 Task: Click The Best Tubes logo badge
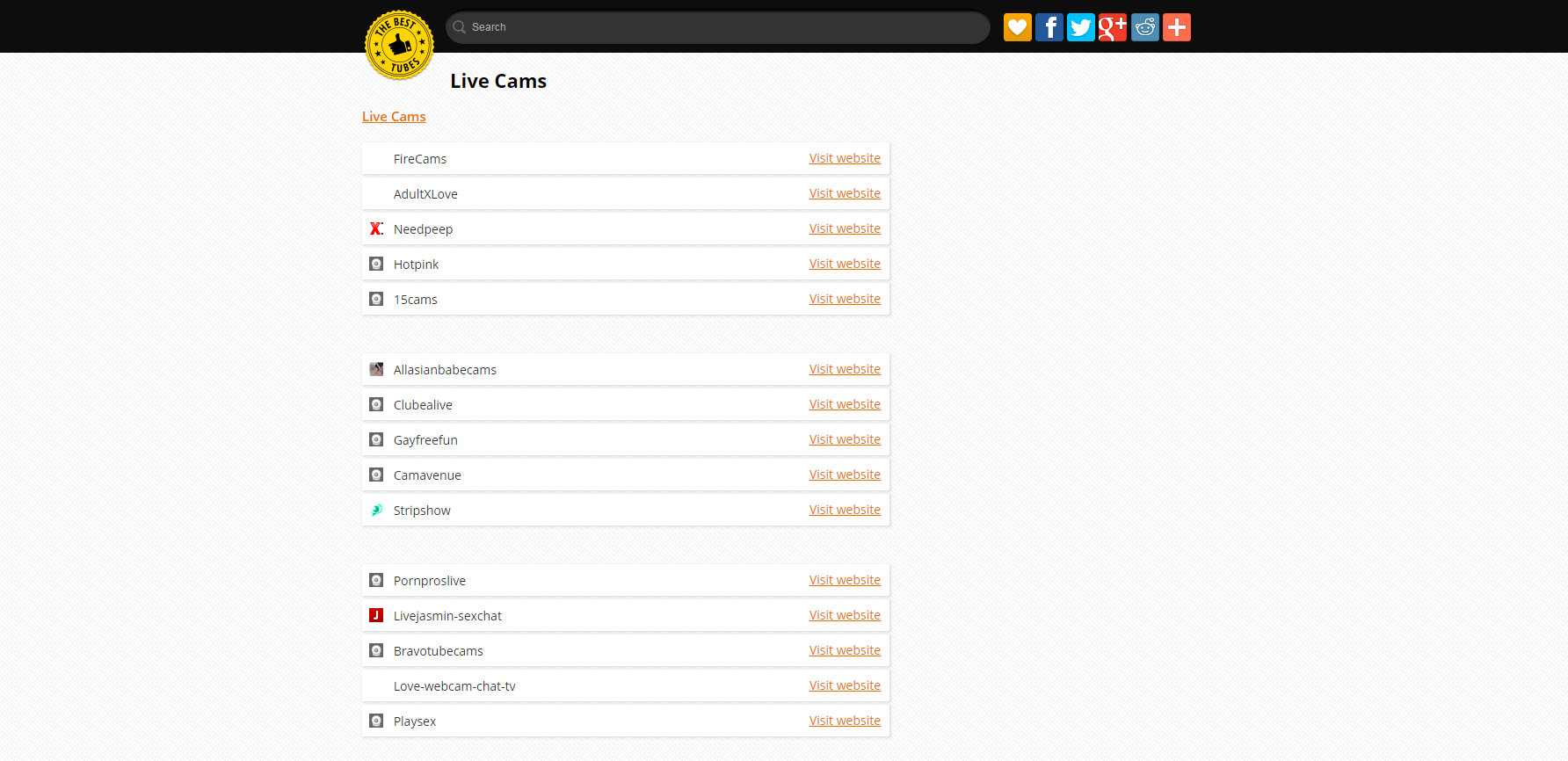399,45
